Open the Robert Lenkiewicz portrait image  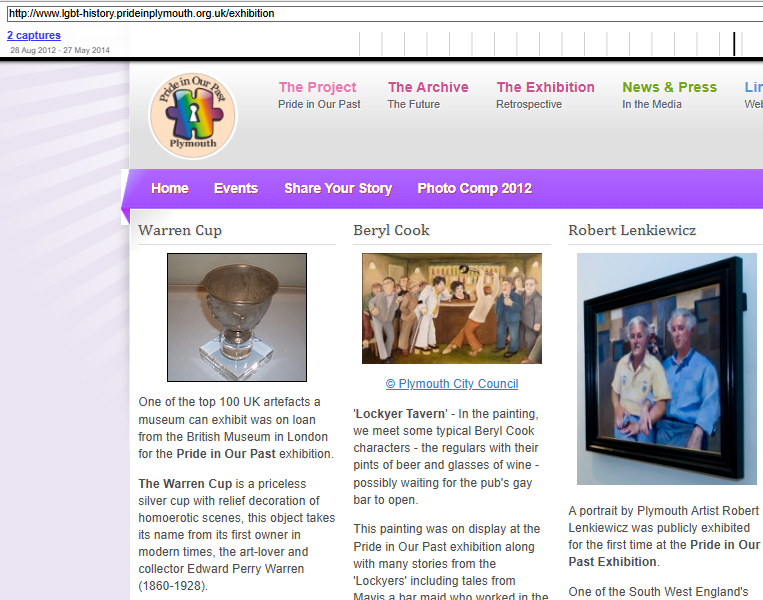coord(660,369)
